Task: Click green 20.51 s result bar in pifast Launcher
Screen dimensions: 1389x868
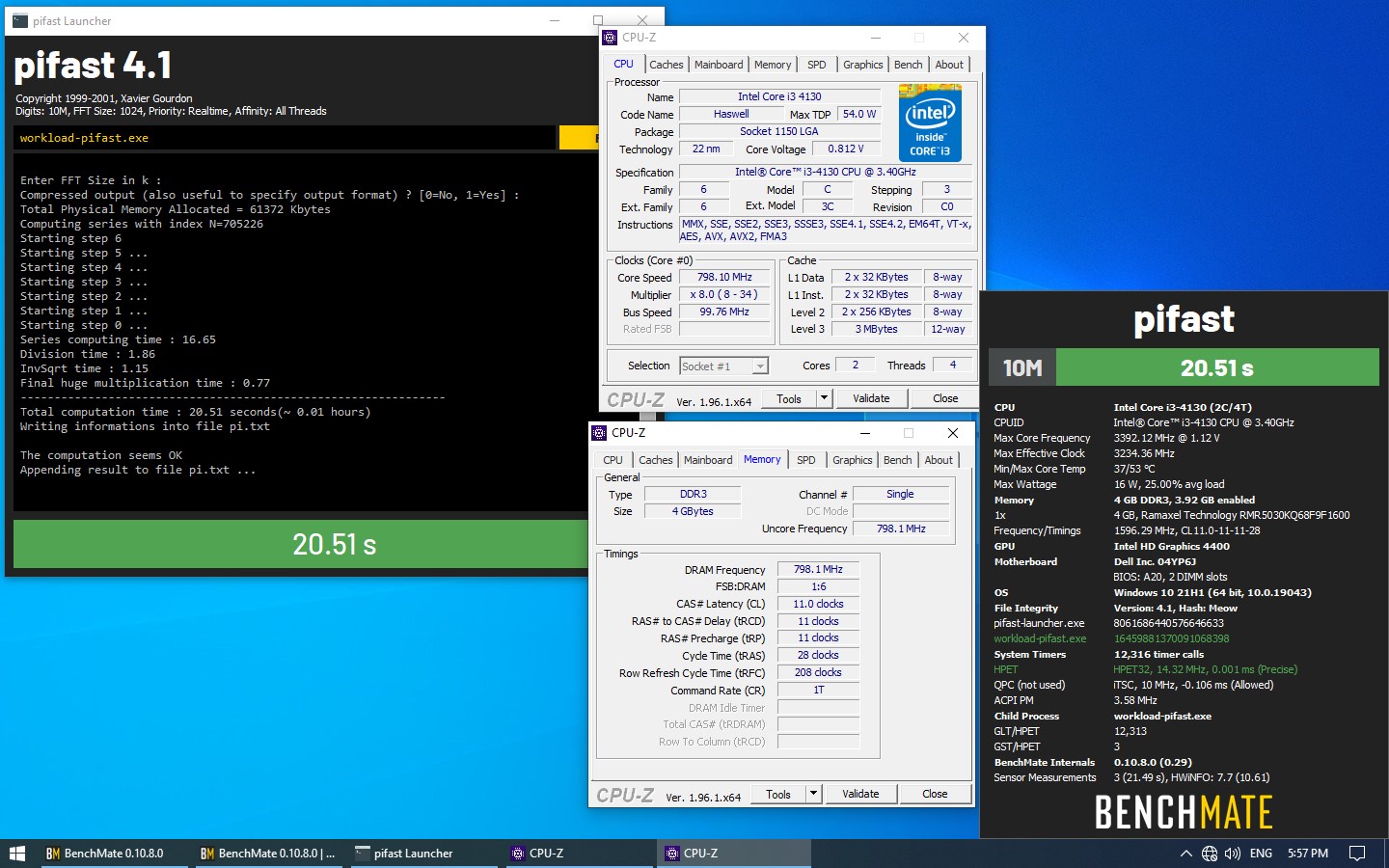Action: click(301, 544)
